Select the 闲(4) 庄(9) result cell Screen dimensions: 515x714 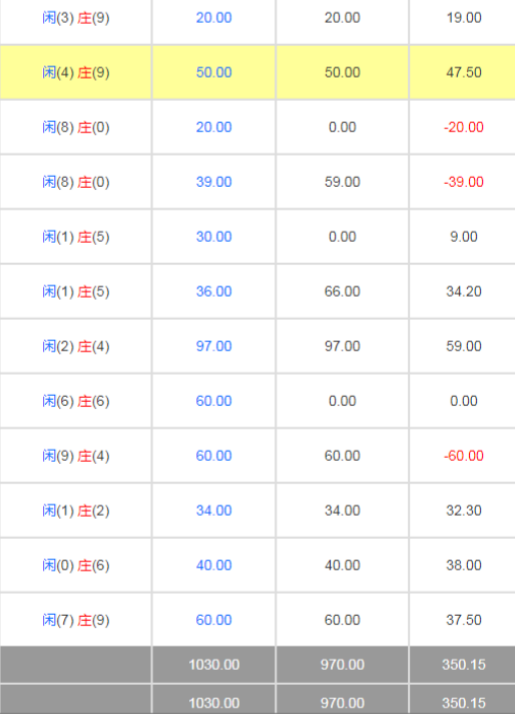(x=76, y=72)
